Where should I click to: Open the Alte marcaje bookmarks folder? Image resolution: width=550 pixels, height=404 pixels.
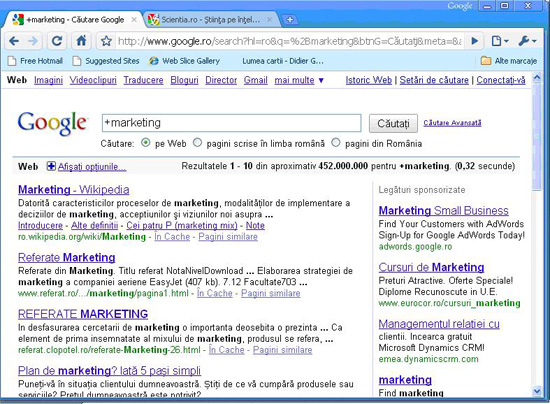[x=509, y=61]
